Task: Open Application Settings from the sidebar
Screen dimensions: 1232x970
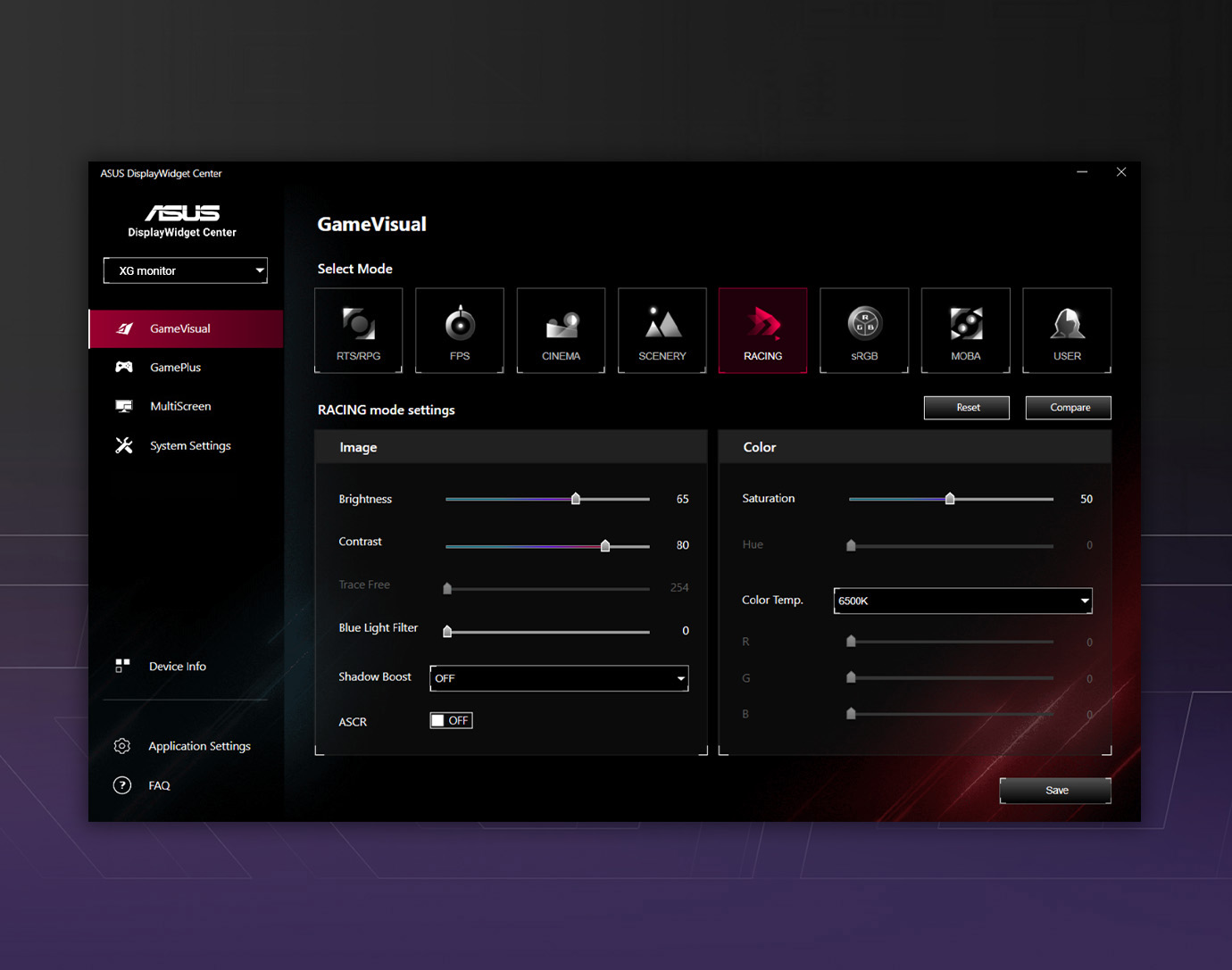Action: tap(198, 746)
